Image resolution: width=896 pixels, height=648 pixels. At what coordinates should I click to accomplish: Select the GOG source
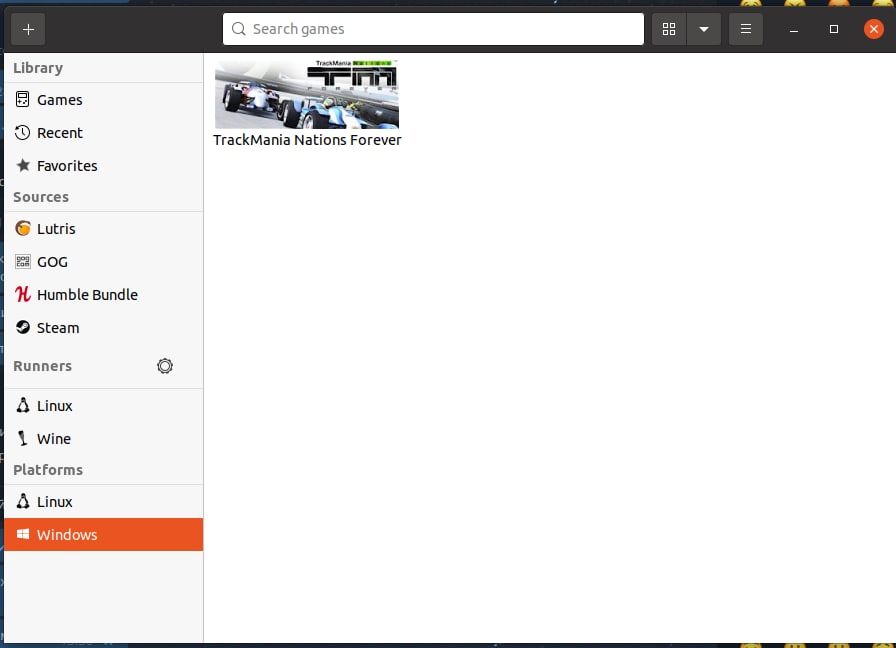coord(103,262)
